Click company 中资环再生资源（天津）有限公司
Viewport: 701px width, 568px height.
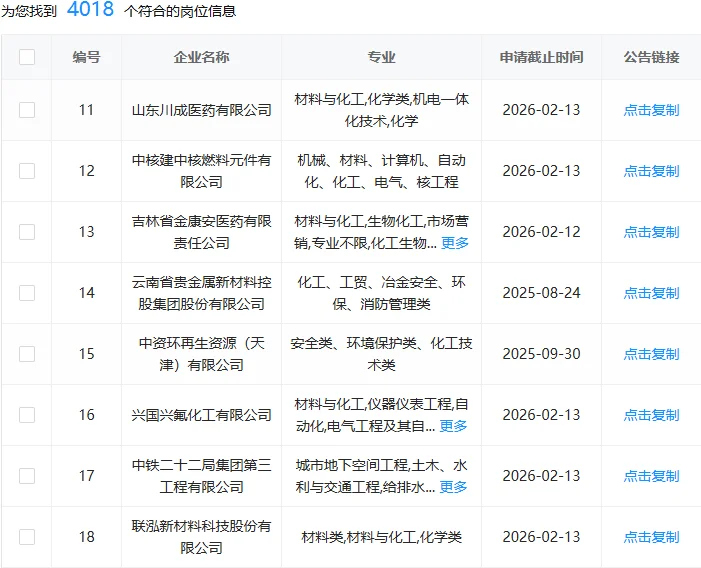[x=201, y=354]
